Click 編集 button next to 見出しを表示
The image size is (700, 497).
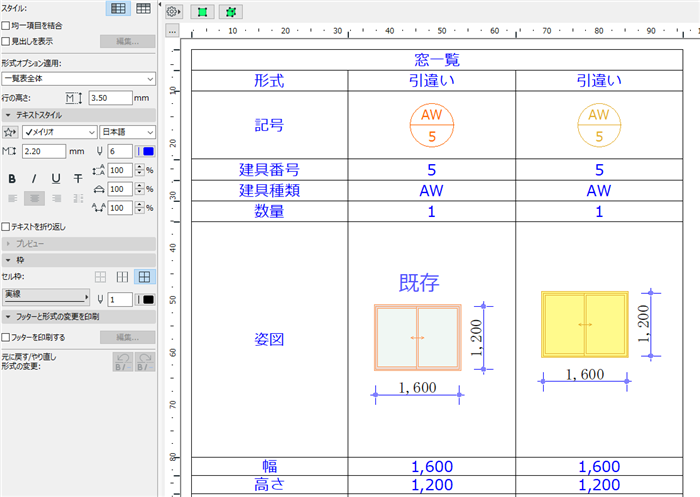click(x=128, y=41)
